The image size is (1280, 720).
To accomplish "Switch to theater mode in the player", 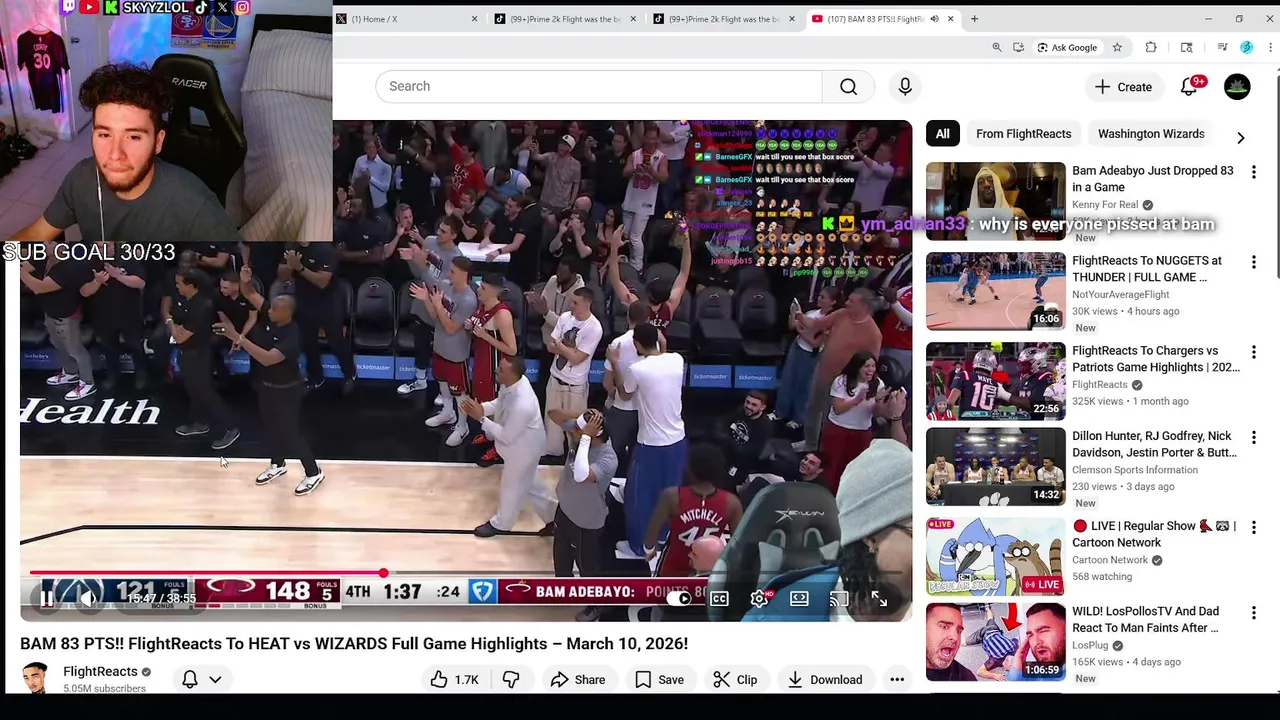I will click(x=799, y=598).
